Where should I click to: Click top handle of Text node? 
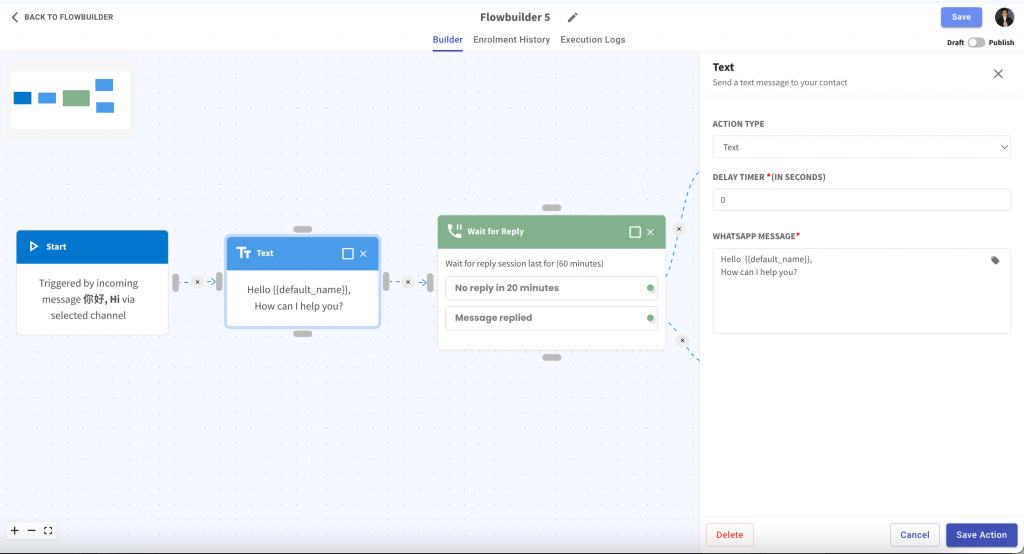click(x=302, y=229)
